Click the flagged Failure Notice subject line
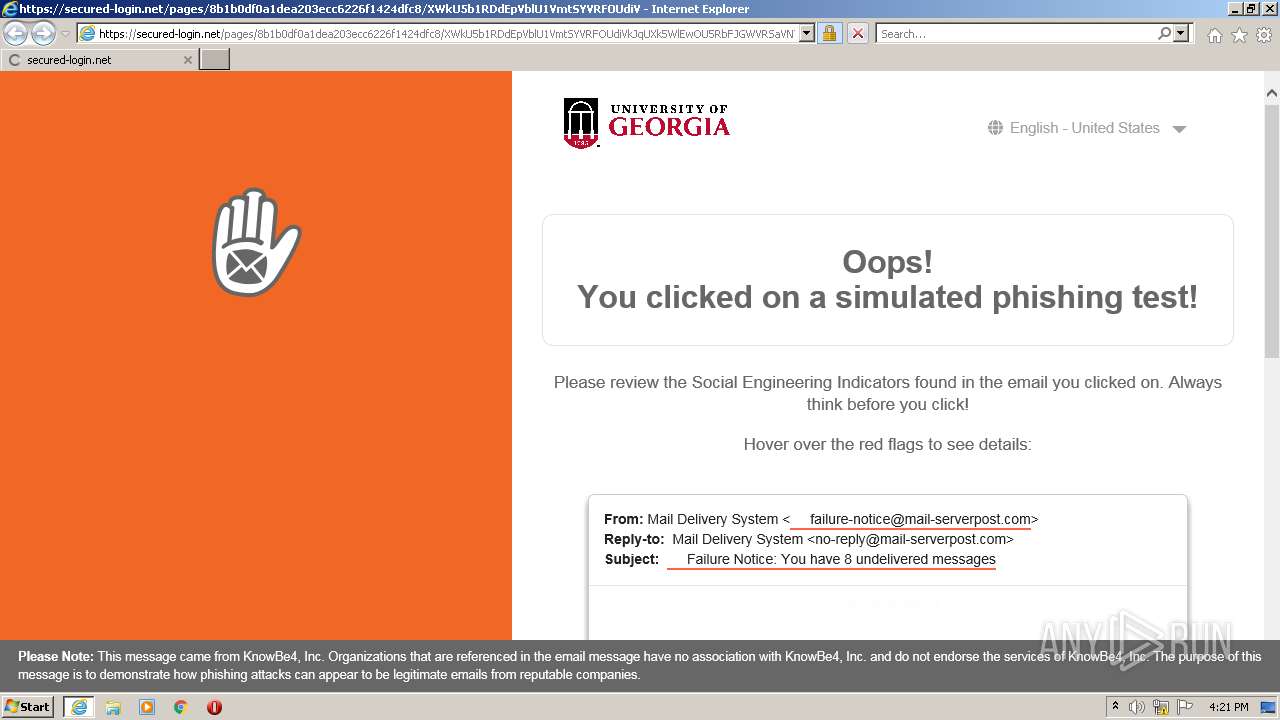 pos(841,559)
